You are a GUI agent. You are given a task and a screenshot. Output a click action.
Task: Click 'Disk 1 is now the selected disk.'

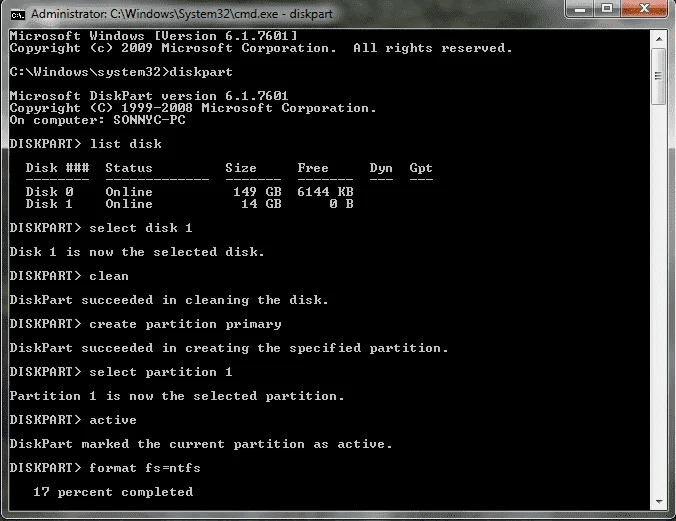[x=137, y=252]
